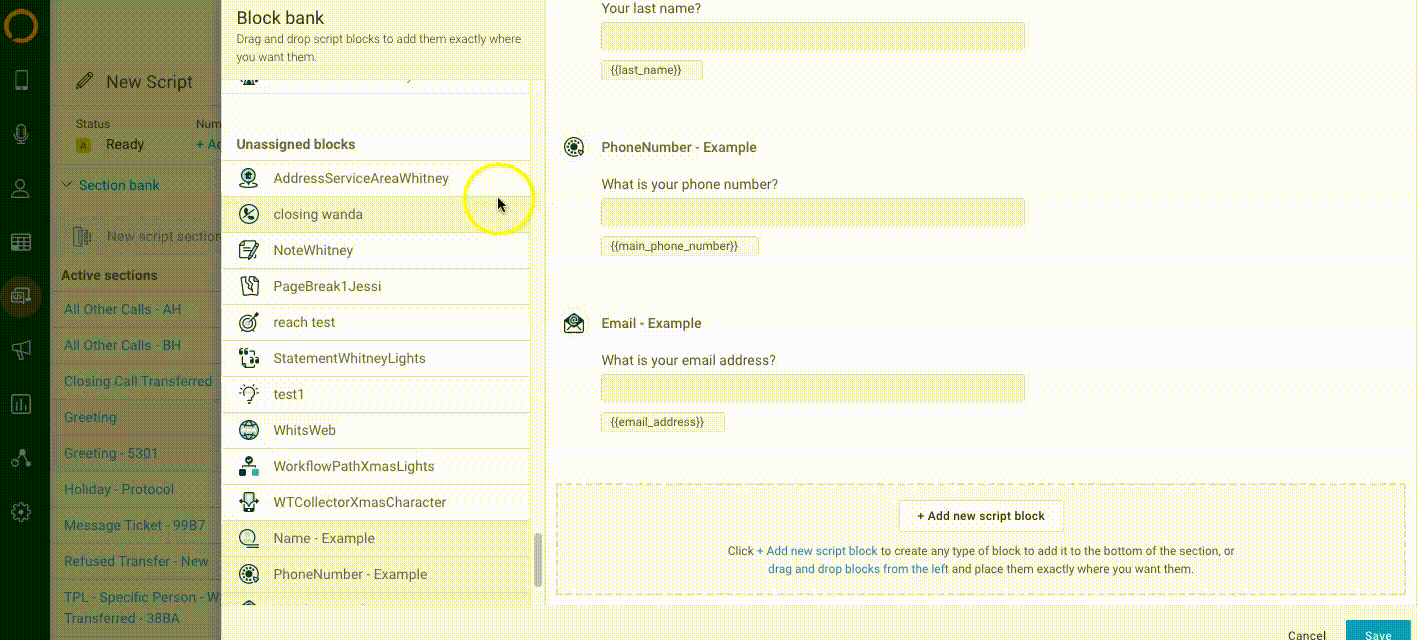Click the phone number input field
The height and width of the screenshot is (640, 1418).
[812, 212]
